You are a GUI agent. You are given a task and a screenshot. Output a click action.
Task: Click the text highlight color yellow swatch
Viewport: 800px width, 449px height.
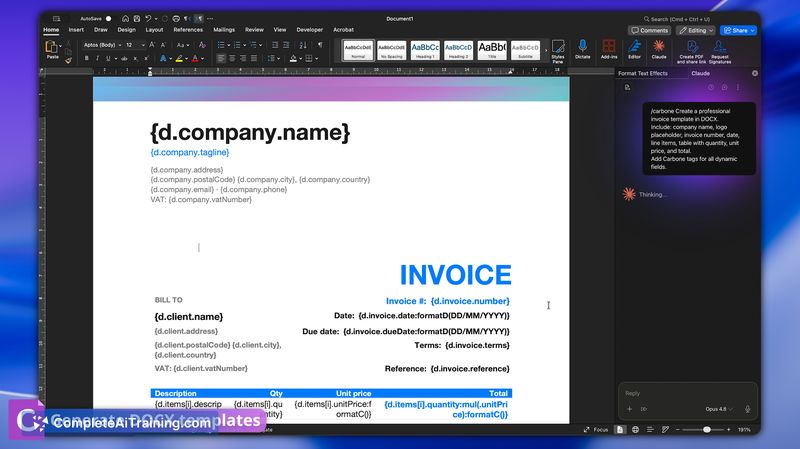pyautogui.click(x=179, y=59)
